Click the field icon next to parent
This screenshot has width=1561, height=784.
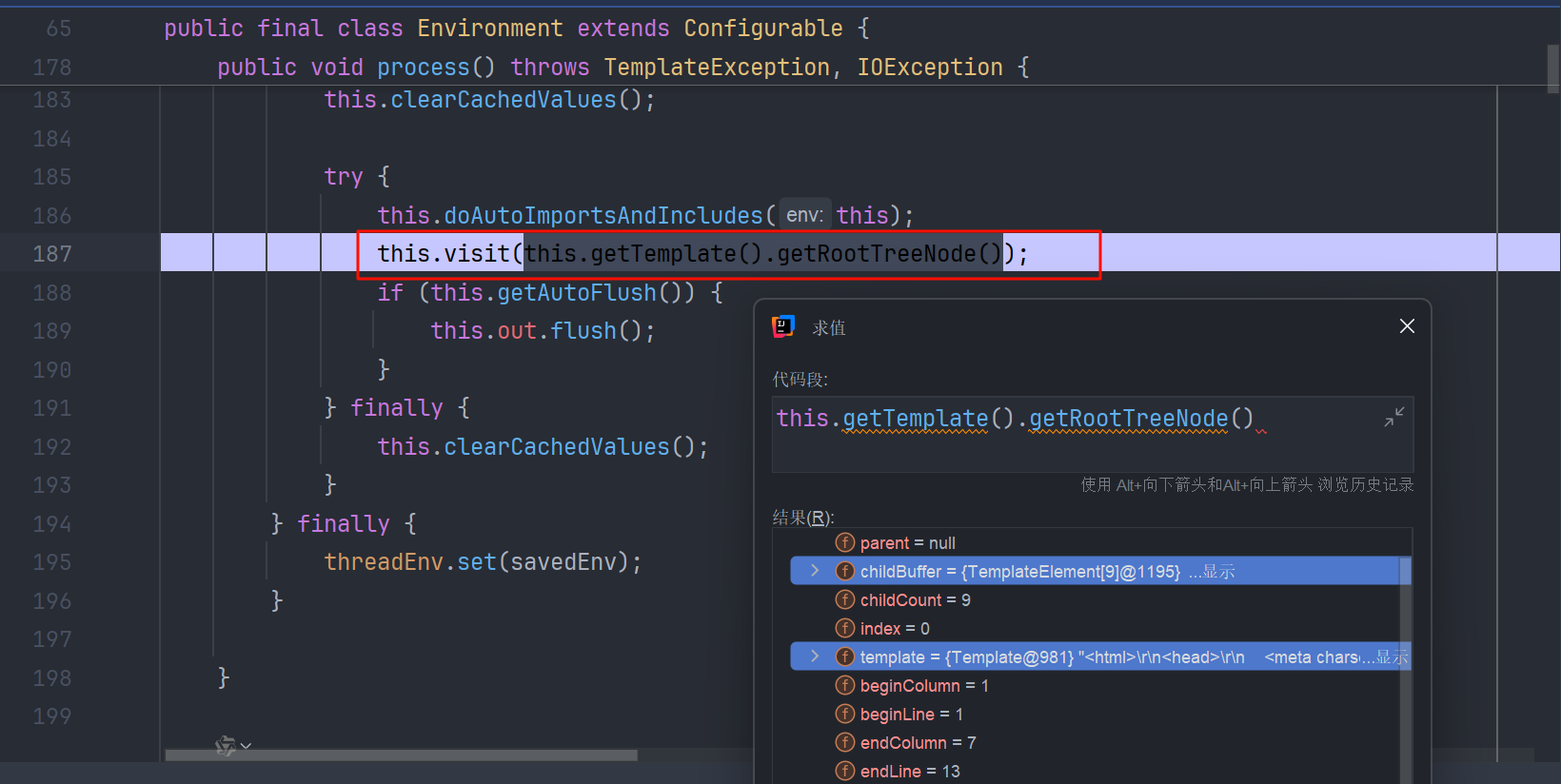click(845, 542)
